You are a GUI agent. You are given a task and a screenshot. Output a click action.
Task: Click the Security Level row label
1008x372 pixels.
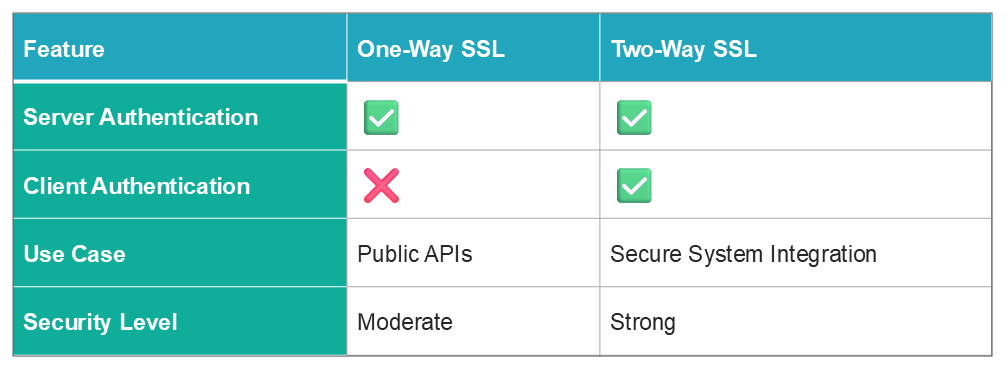tap(180, 321)
